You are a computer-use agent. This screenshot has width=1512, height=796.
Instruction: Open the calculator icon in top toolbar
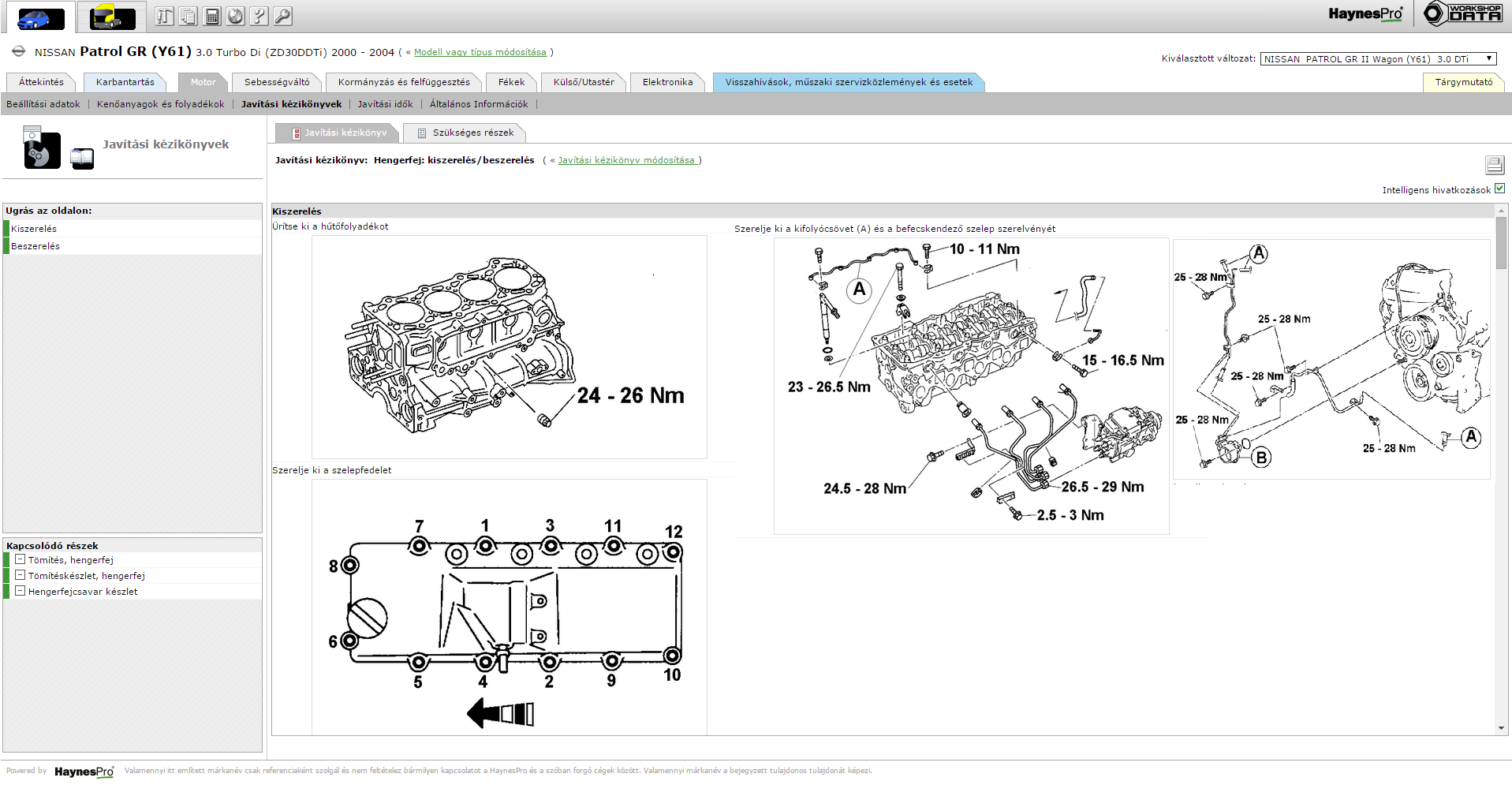[x=211, y=16]
